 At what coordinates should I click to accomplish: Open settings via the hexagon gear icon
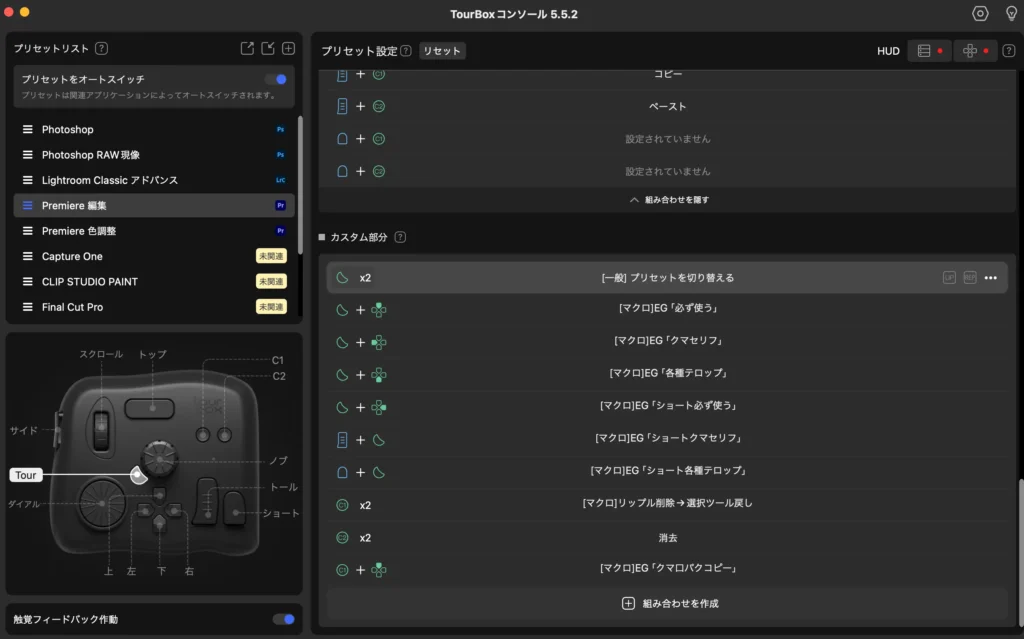pos(980,14)
